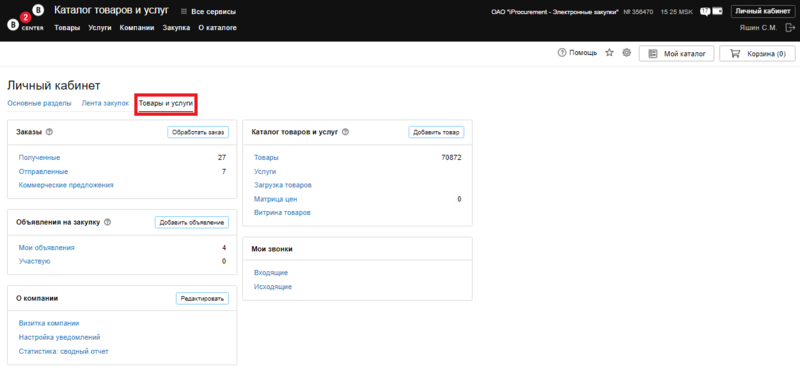Open the messages speech-bubble icon
The width and height of the screenshot is (800, 371).
[x=705, y=11]
